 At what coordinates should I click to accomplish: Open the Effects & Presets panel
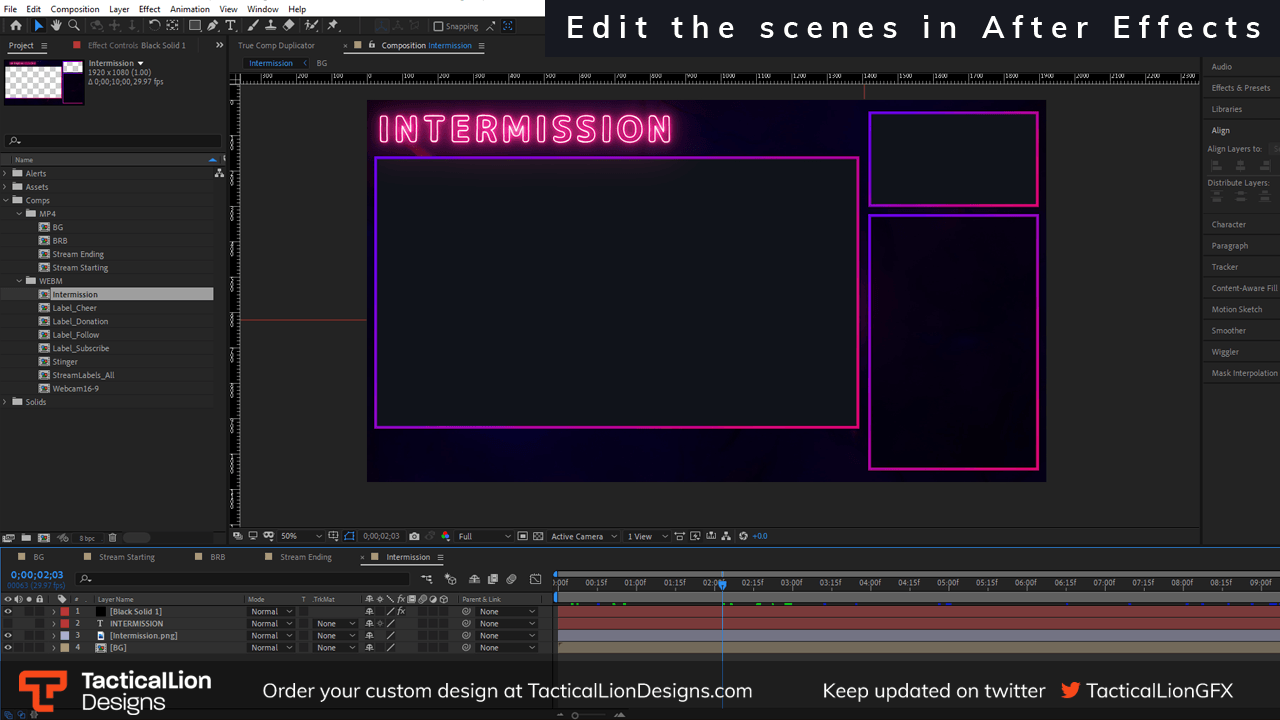[x=1241, y=88]
